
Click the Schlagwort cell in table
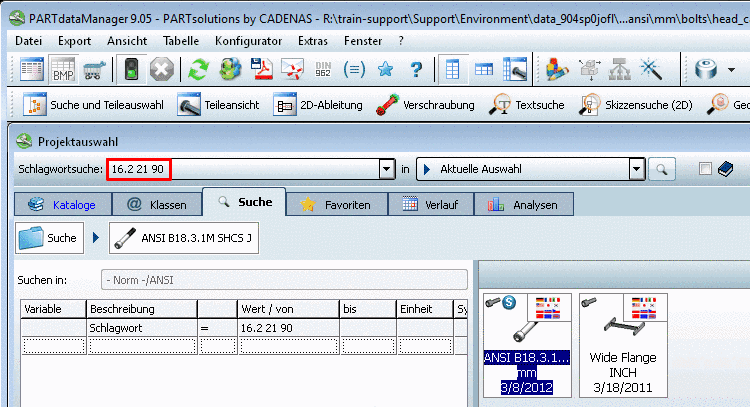(x=142, y=328)
